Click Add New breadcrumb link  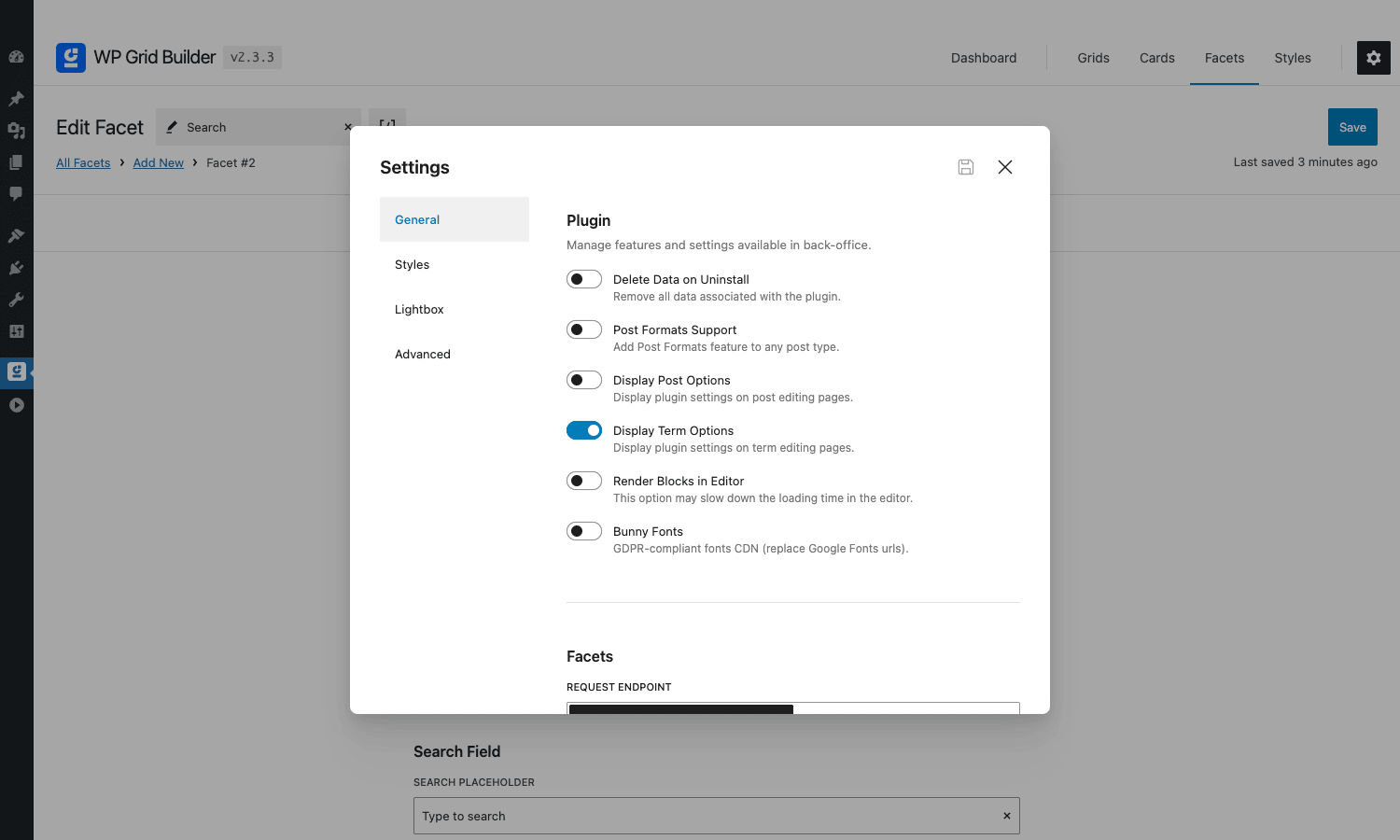[159, 162]
